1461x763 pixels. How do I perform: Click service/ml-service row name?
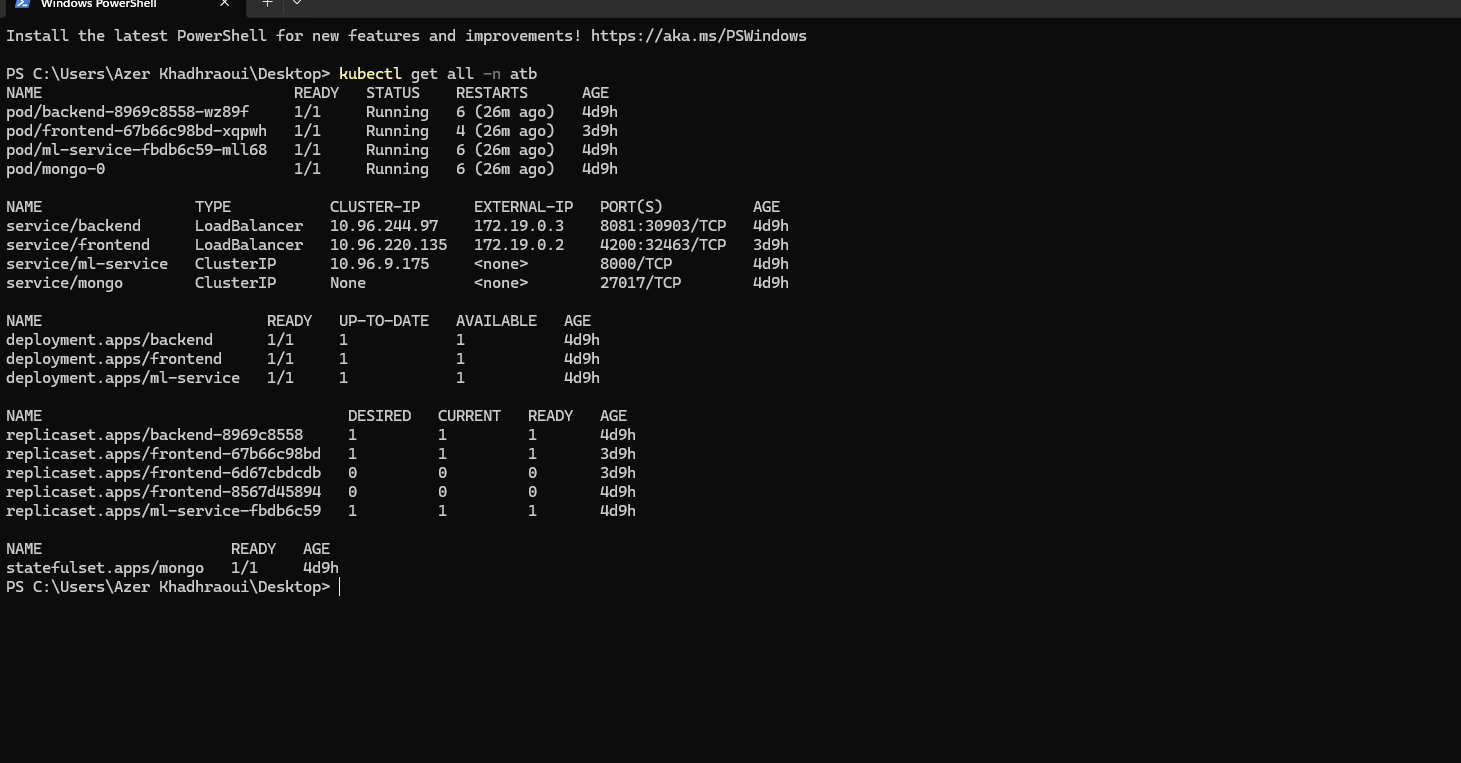(87, 264)
